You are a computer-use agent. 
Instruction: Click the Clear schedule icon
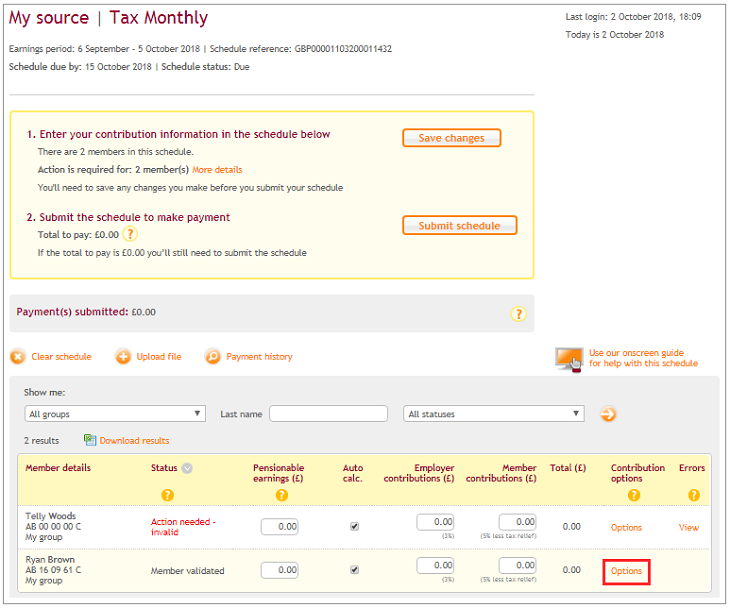pyautogui.click(x=18, y=357)
